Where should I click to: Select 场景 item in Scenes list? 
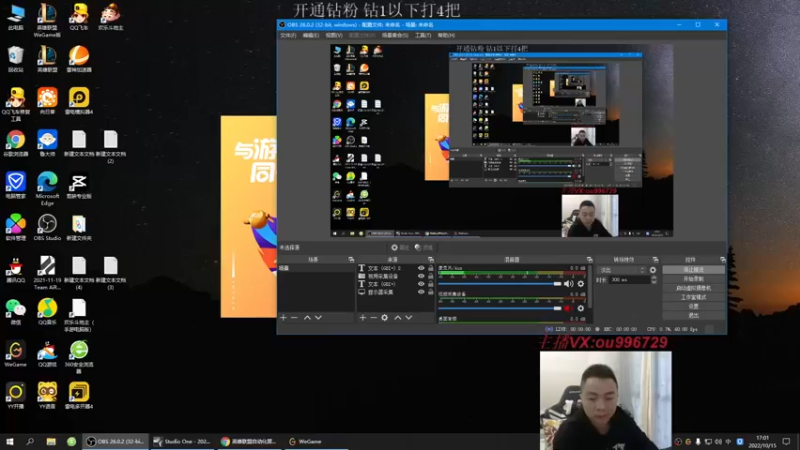click(x=316, y=268)
